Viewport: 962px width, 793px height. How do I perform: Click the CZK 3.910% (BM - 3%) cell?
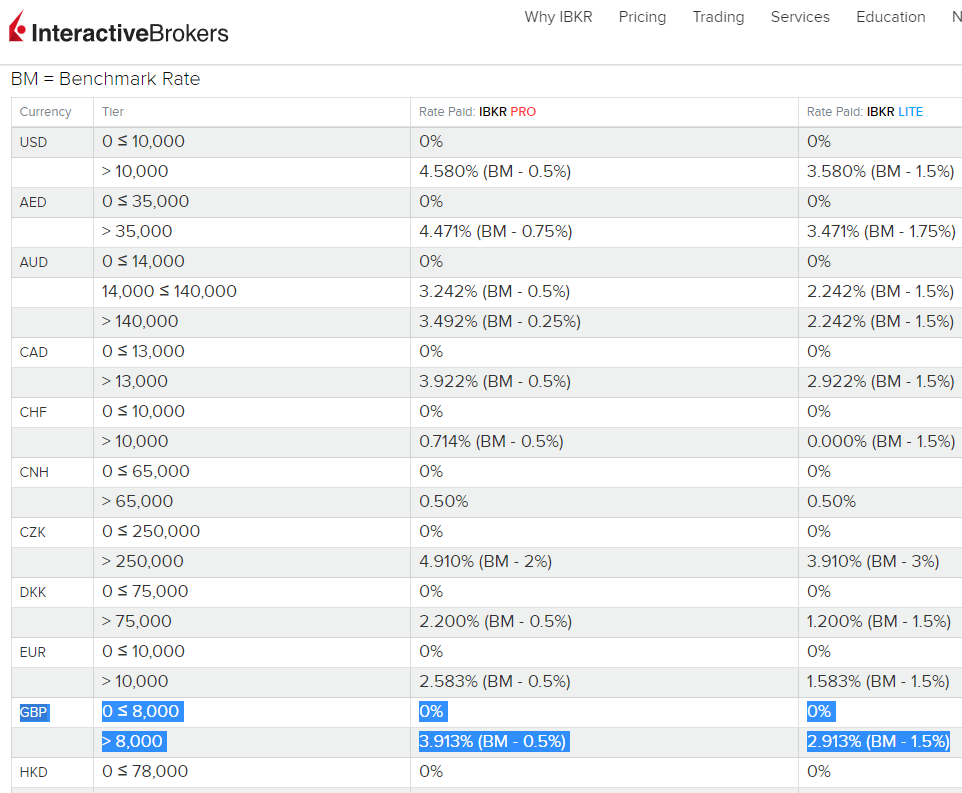pyautogui.click(x=873, y=562)
